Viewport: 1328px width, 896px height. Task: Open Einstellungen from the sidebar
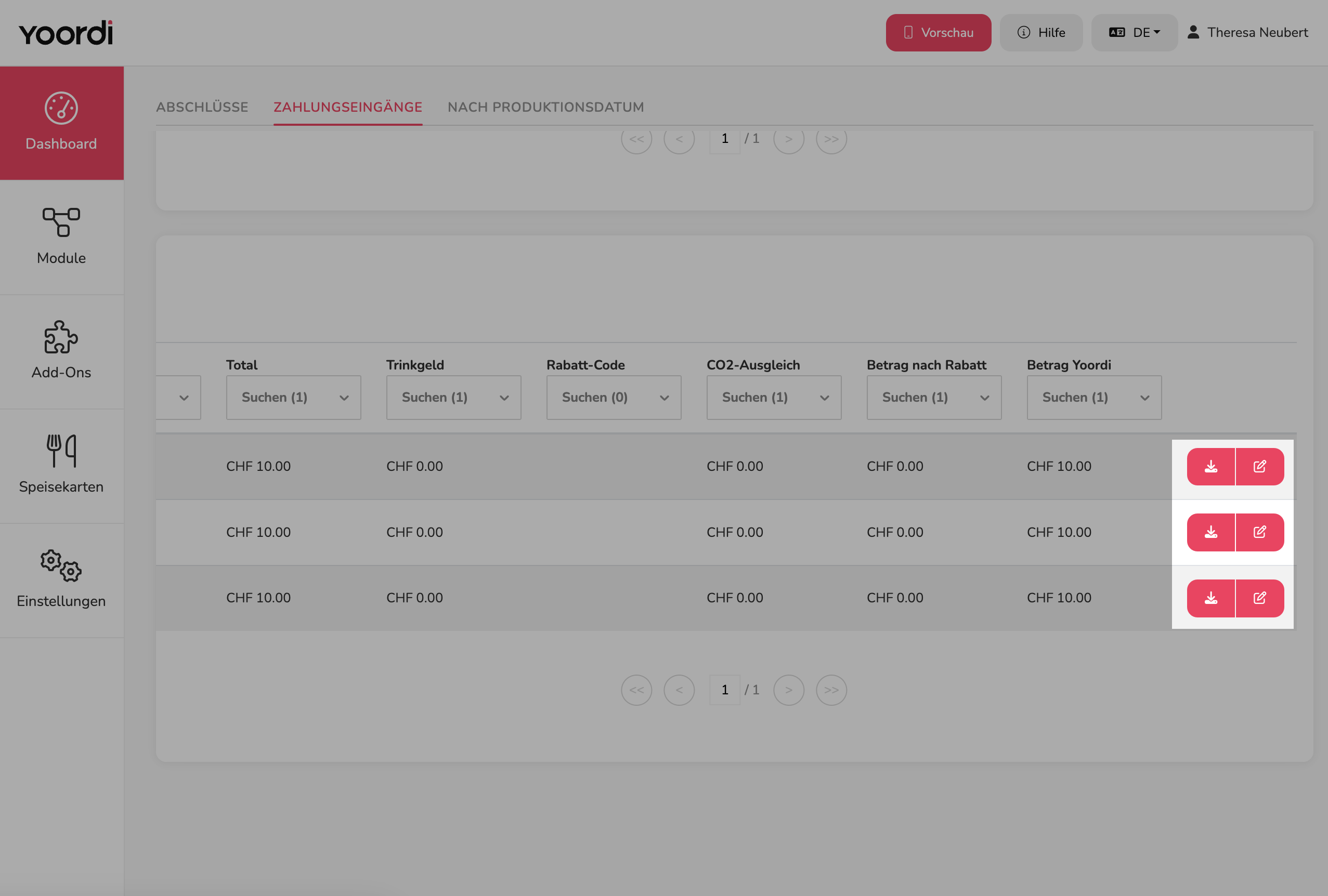click(62, 580)
